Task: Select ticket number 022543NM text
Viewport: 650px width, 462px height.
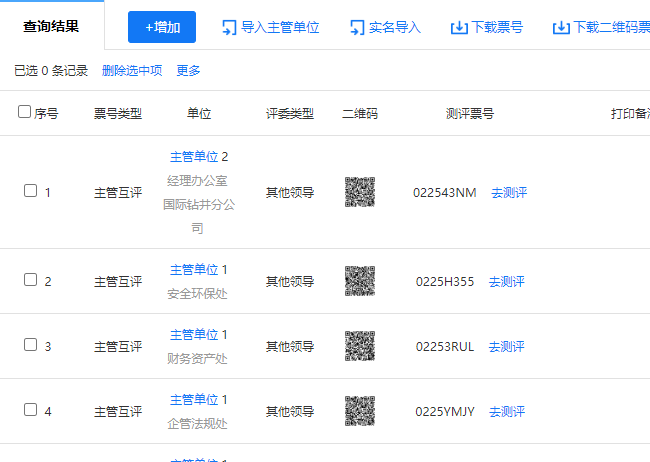Action: click(445, 192)
